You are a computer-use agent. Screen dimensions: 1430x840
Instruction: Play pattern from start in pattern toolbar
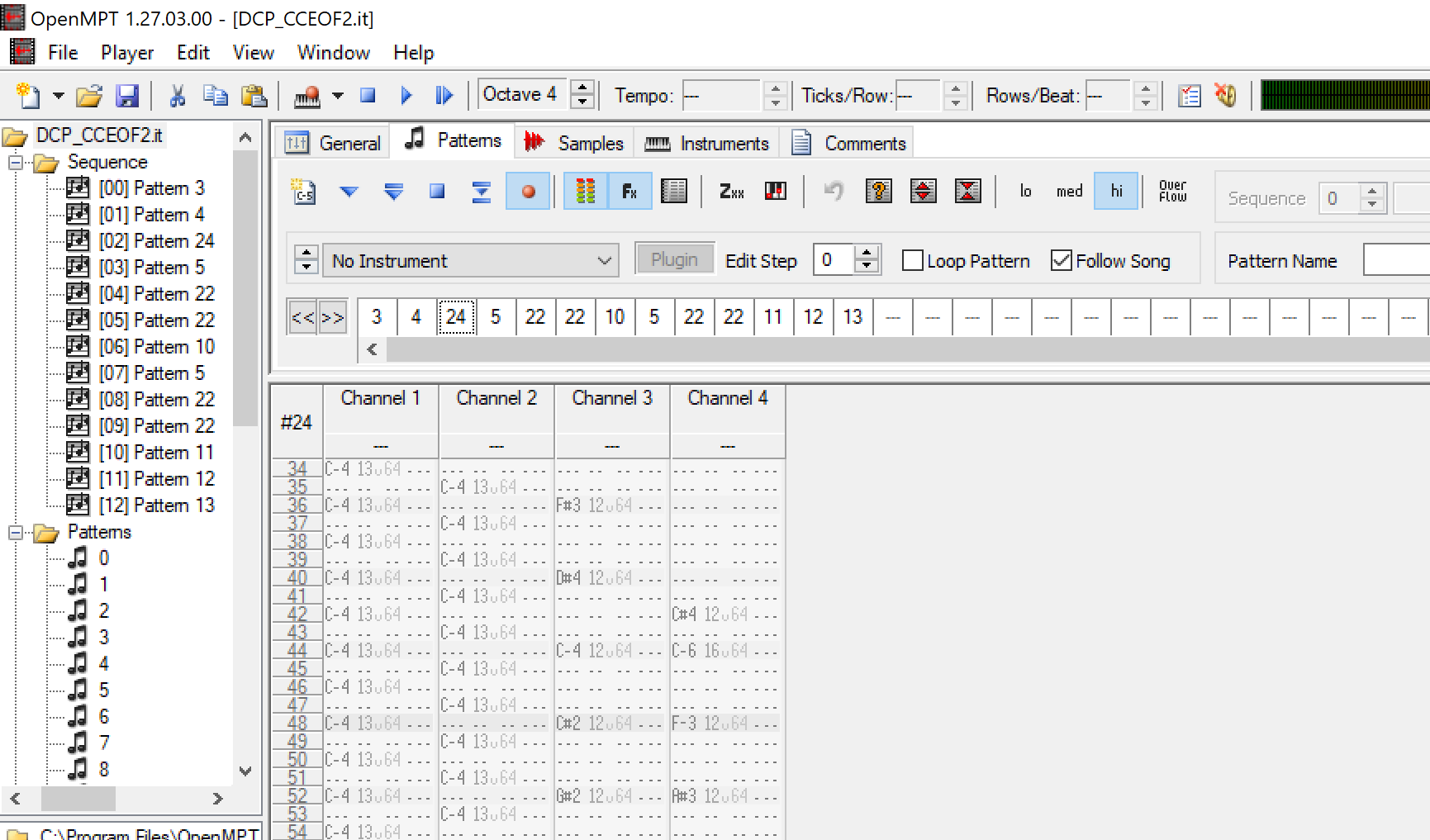tap(393, 192)
